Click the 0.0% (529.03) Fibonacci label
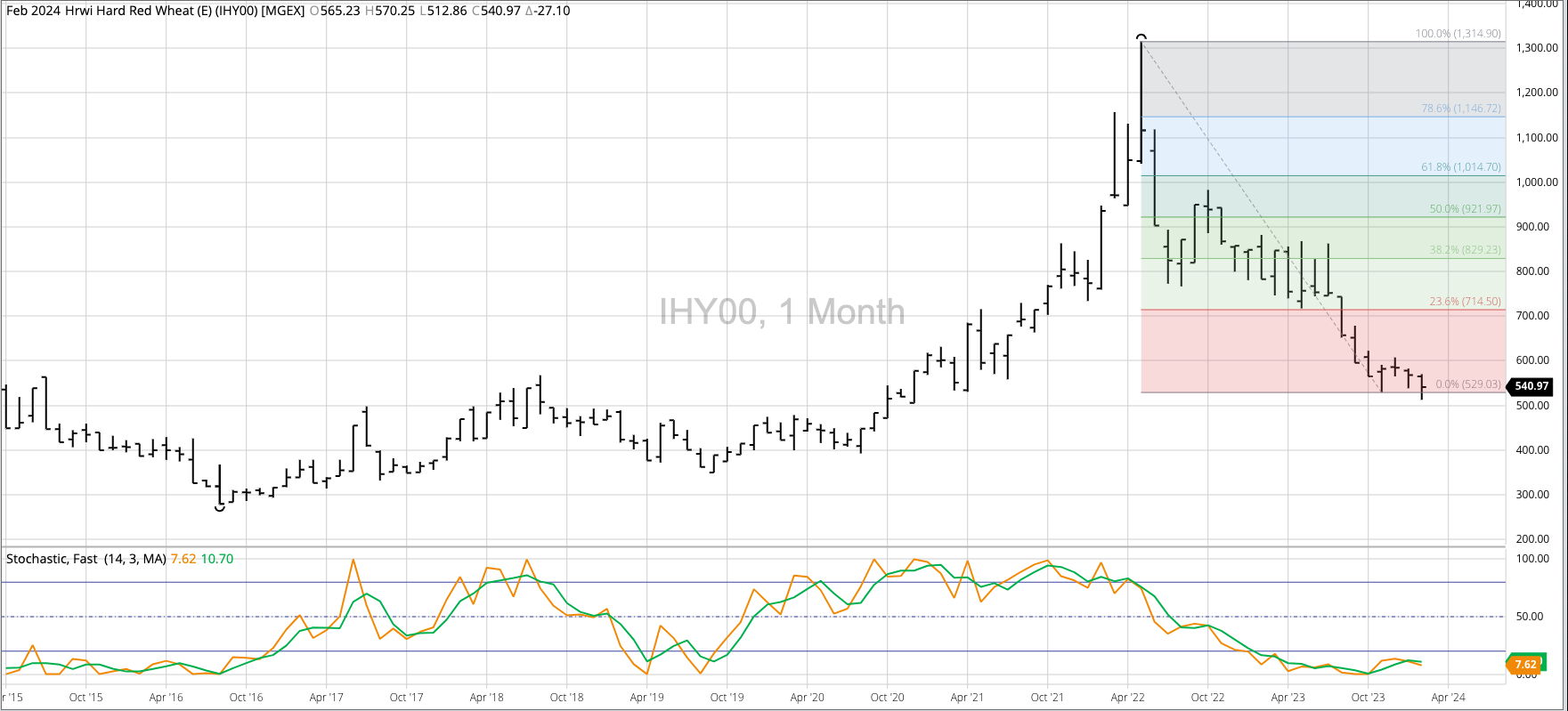 coord(1467,384)
